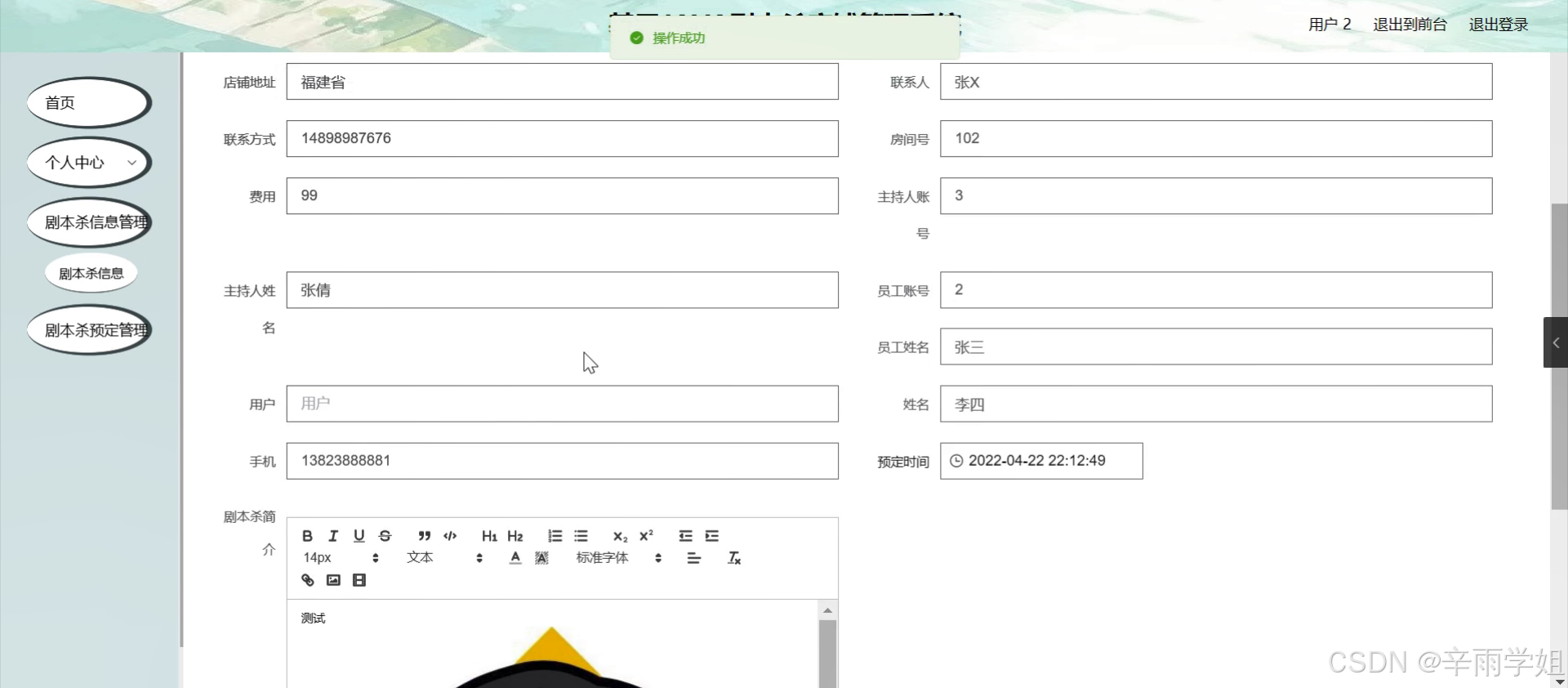
Task: Click the empty 用户 input field
Action: (562, 404)
